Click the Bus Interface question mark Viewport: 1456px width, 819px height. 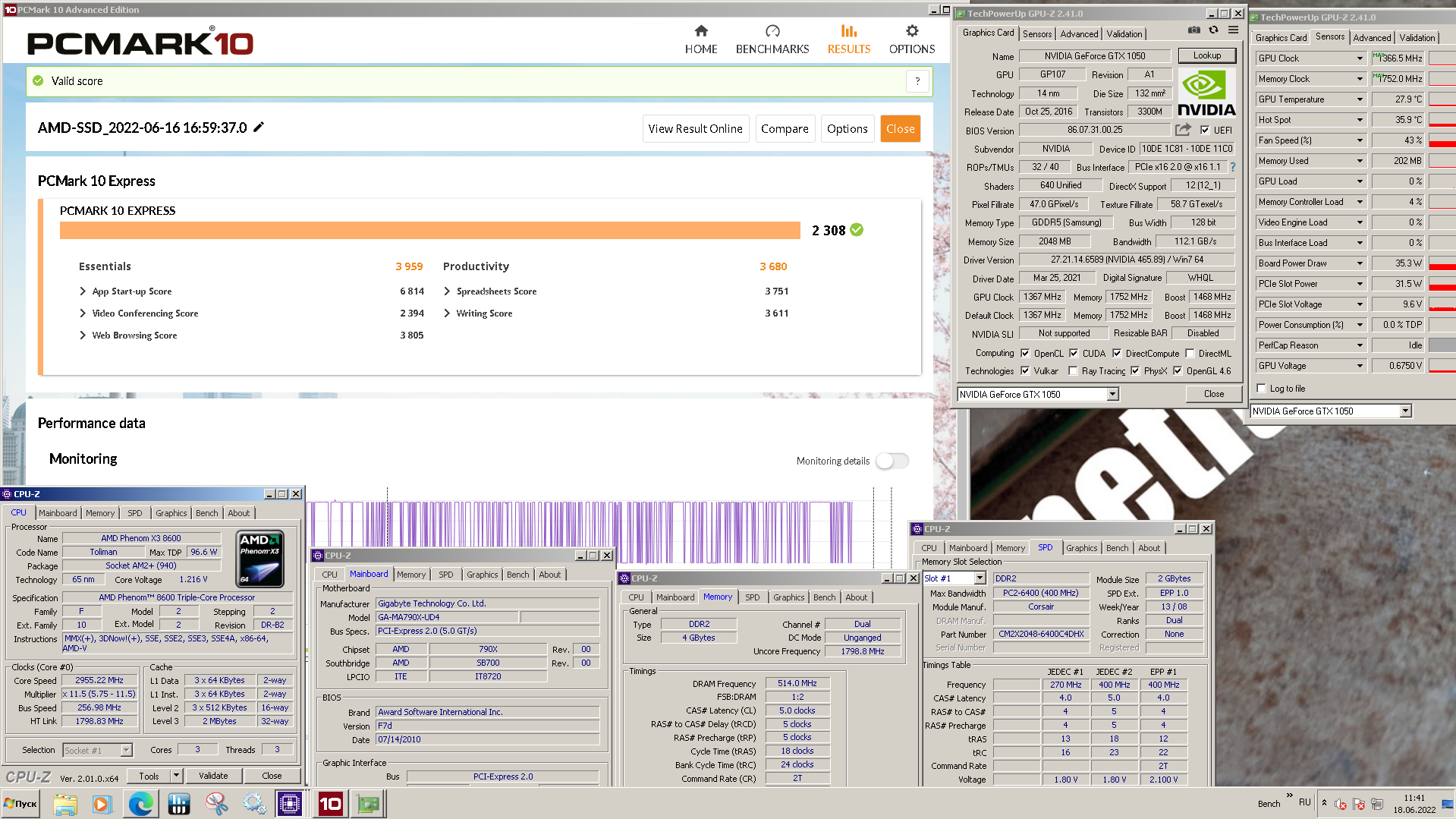[x=1232, y=167]
